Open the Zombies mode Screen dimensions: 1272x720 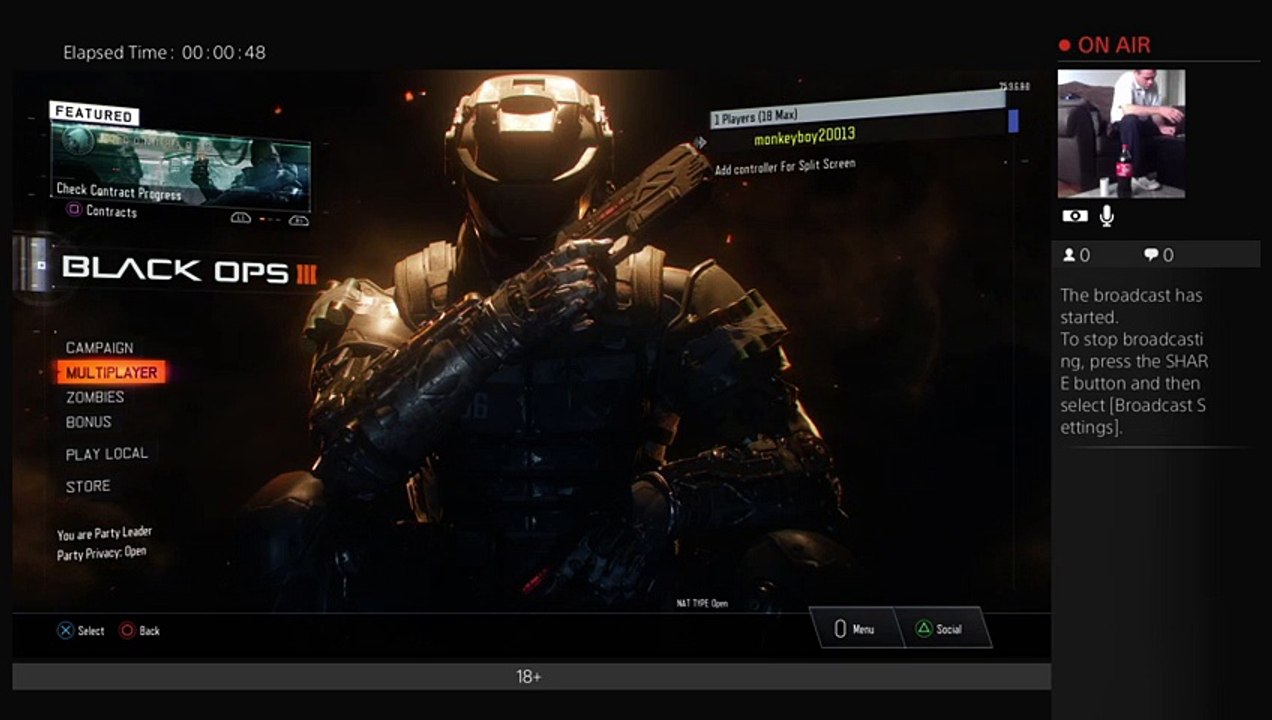pyautogui.click(x=95, y=397)
